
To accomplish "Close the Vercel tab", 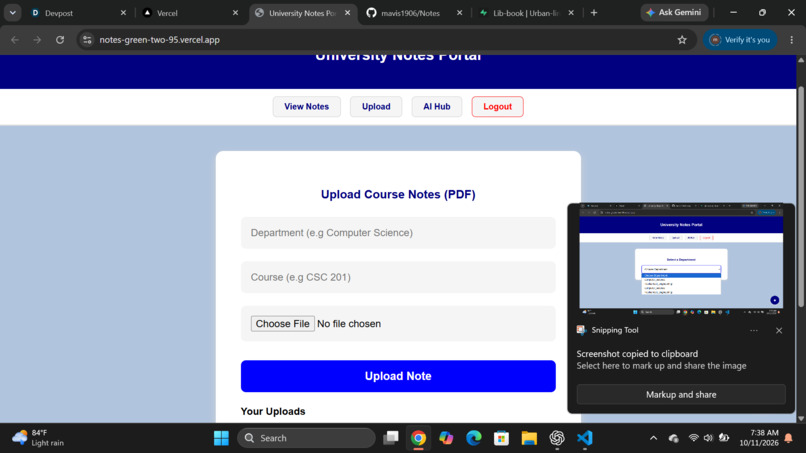I will pos(235,13).
